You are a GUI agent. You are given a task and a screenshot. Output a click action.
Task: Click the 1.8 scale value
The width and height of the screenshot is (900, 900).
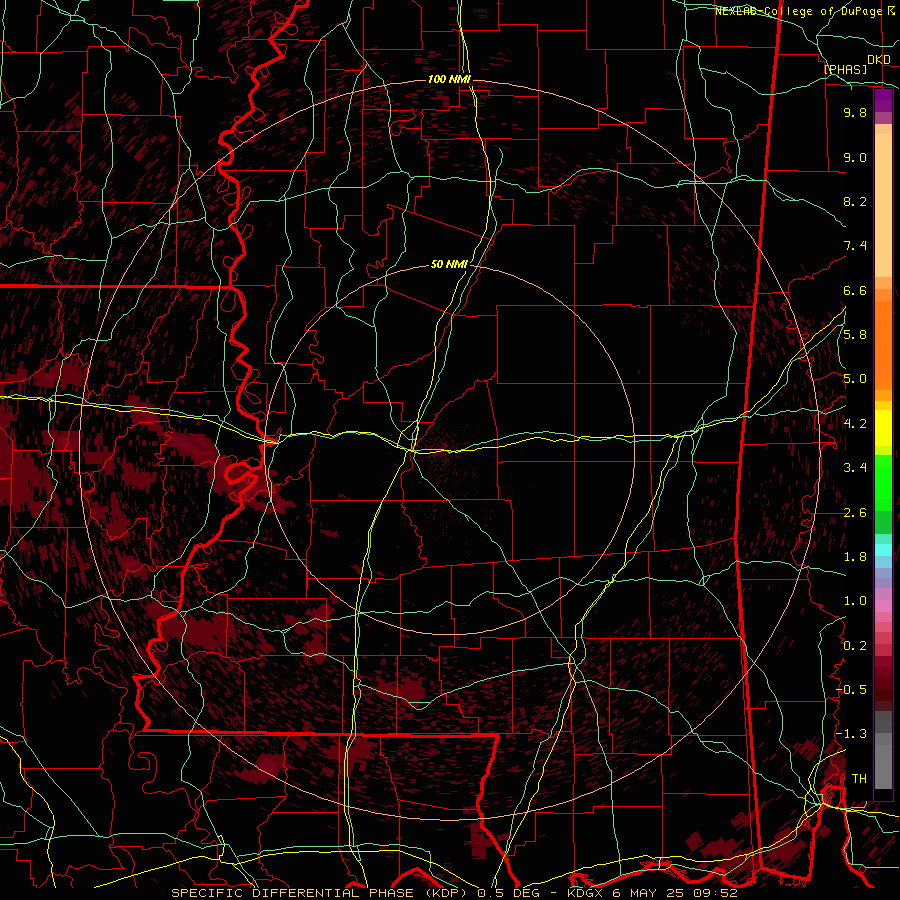(855, 557)
